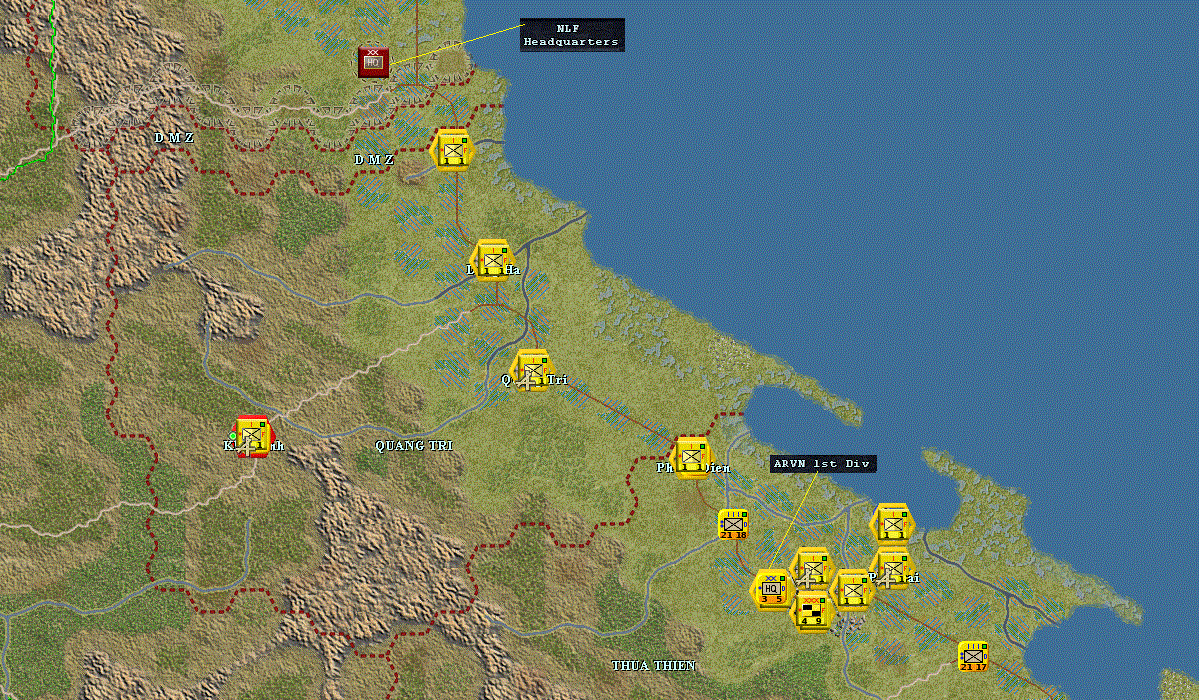1199x700 pixels.
Task: Select the division HQ counter showing 3 5
Action: pyautogui.click(x=771, y=589)
